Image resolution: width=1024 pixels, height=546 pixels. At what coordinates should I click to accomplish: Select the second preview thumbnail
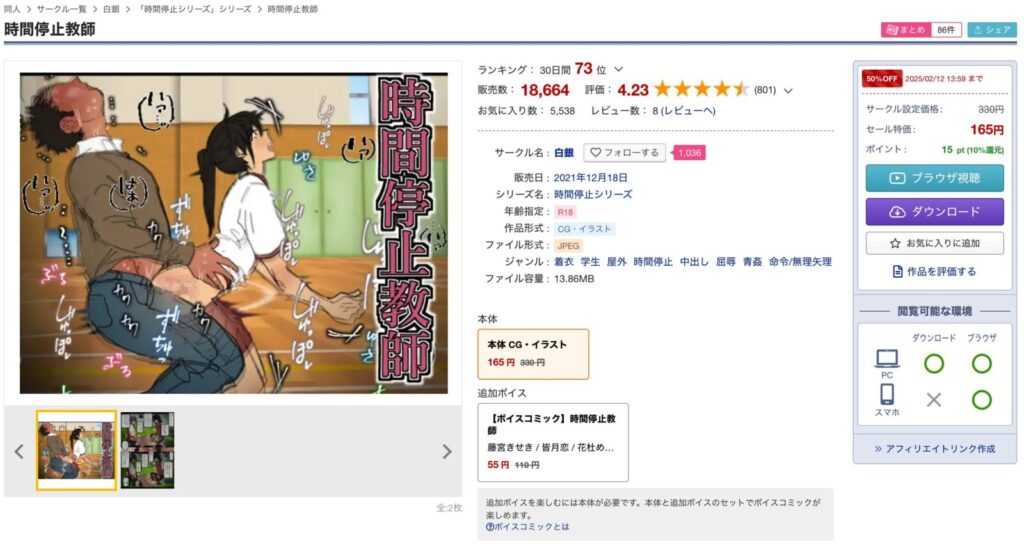click(147, 450)
